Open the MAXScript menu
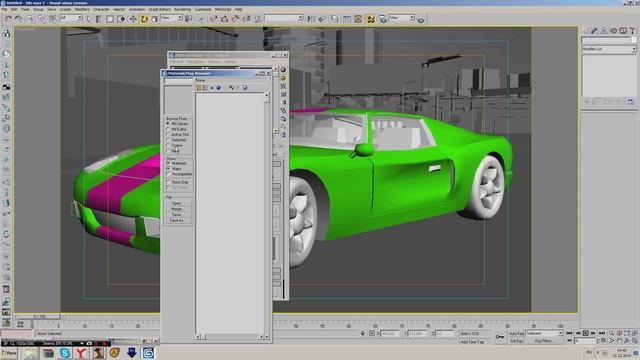Viewport: 640px width, 360px height. [223, 9]
